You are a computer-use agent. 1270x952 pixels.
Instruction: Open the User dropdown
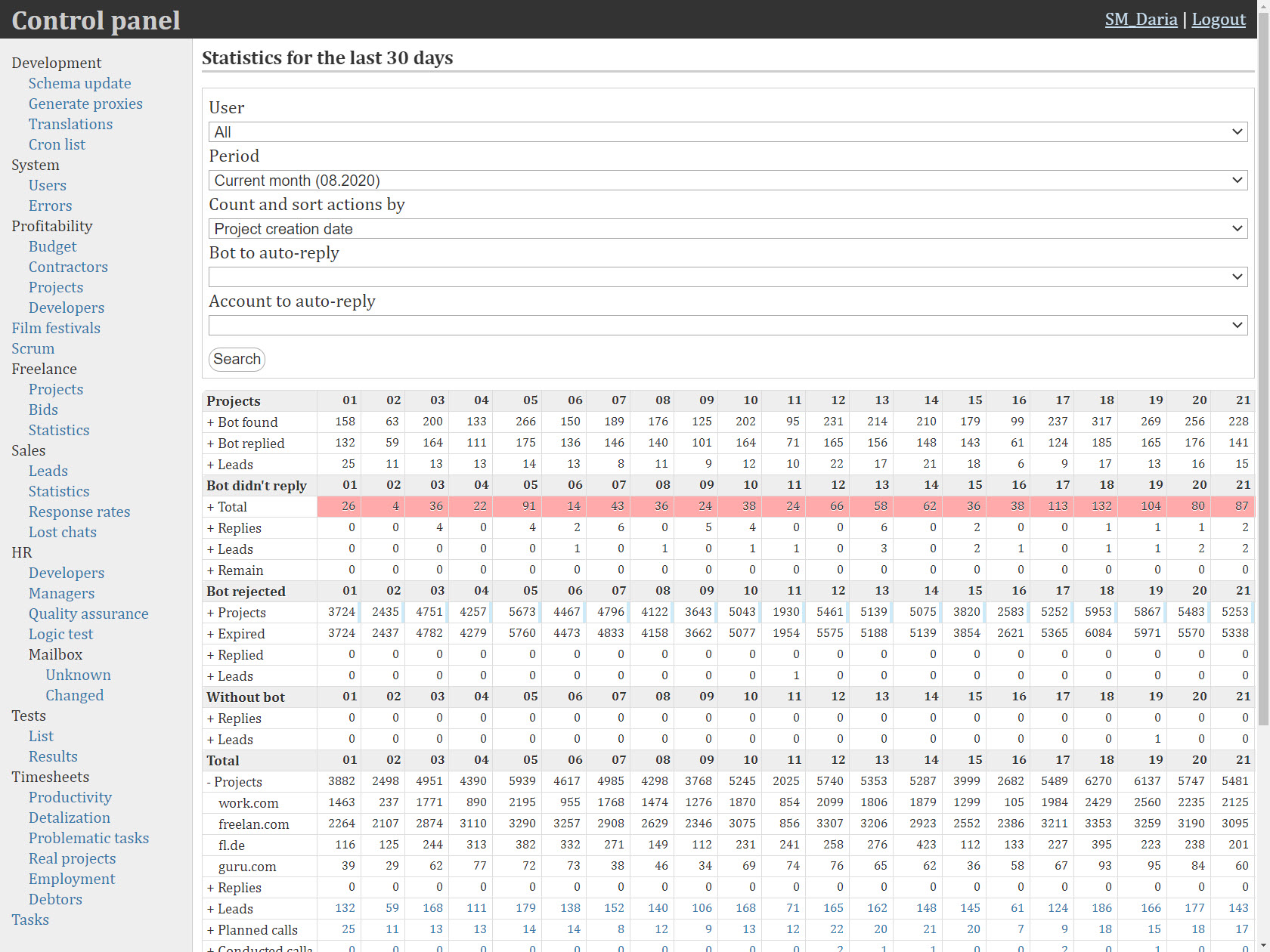coord(727,132)
